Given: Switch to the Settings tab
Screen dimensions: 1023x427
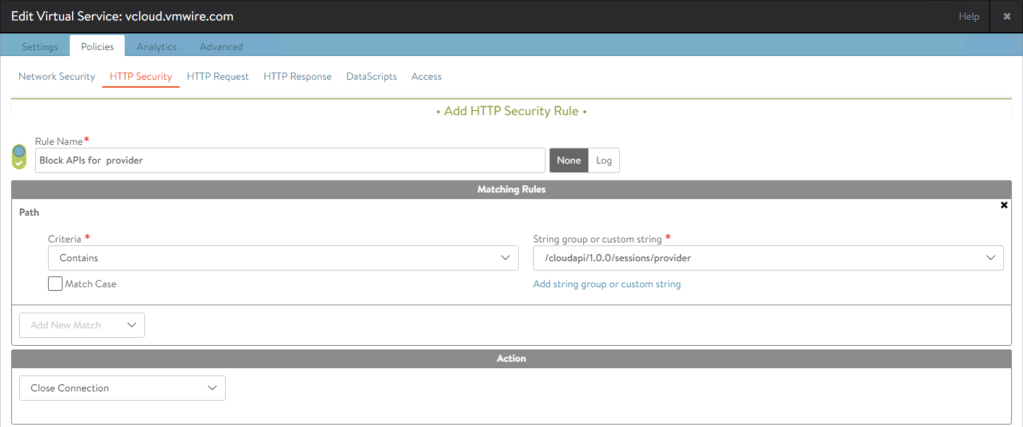Looking at the screenshot, I should 40,46.
